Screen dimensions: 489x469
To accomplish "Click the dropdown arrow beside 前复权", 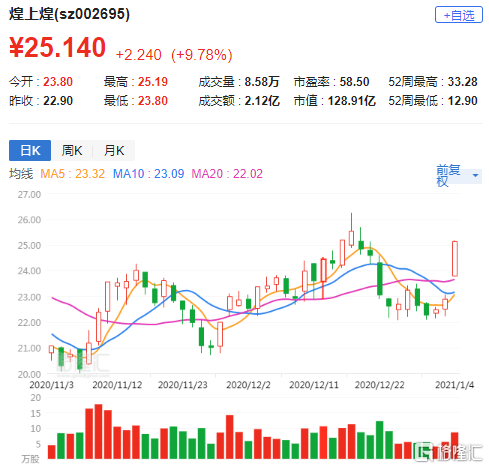I will [476, 175].
